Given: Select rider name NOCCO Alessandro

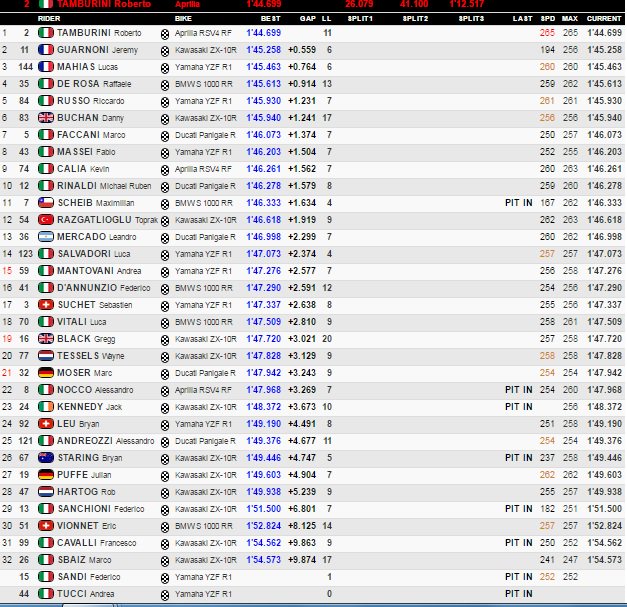Looking at the screenshot, I should 95,389.
